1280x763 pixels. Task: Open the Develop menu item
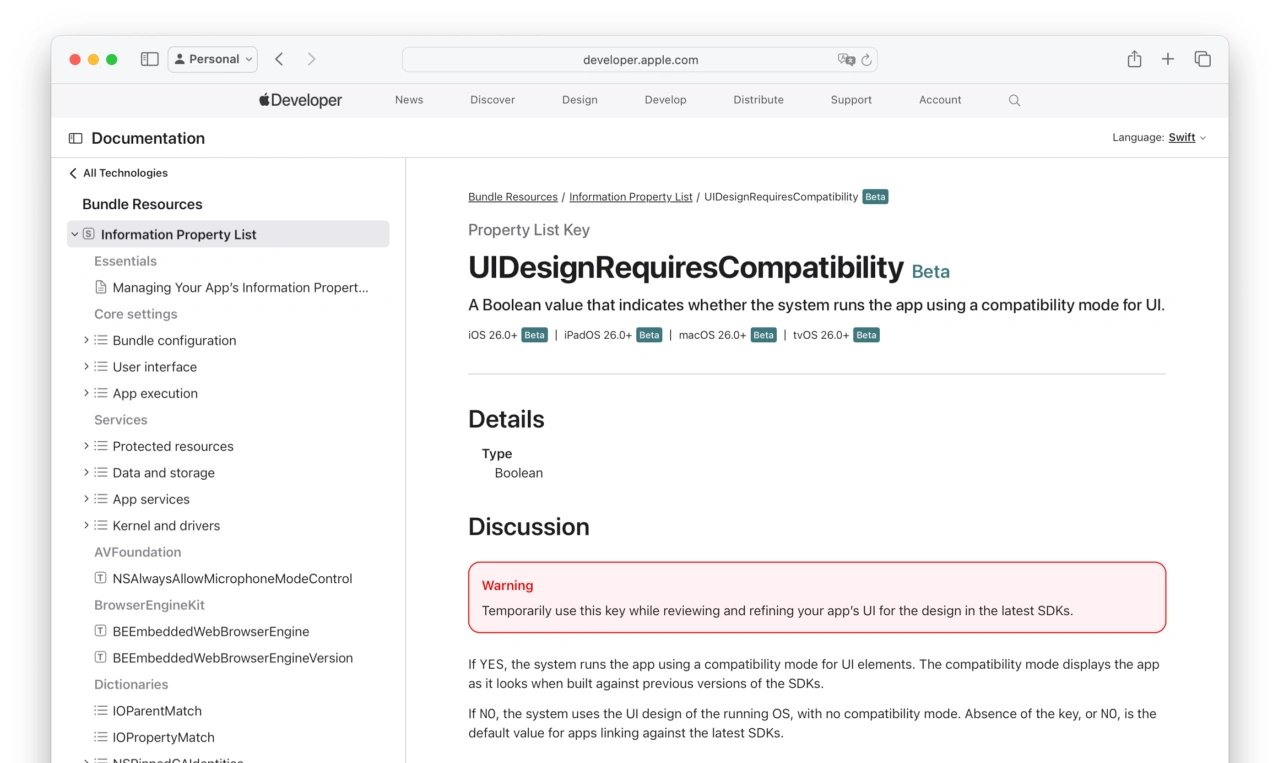click(665, 100)
